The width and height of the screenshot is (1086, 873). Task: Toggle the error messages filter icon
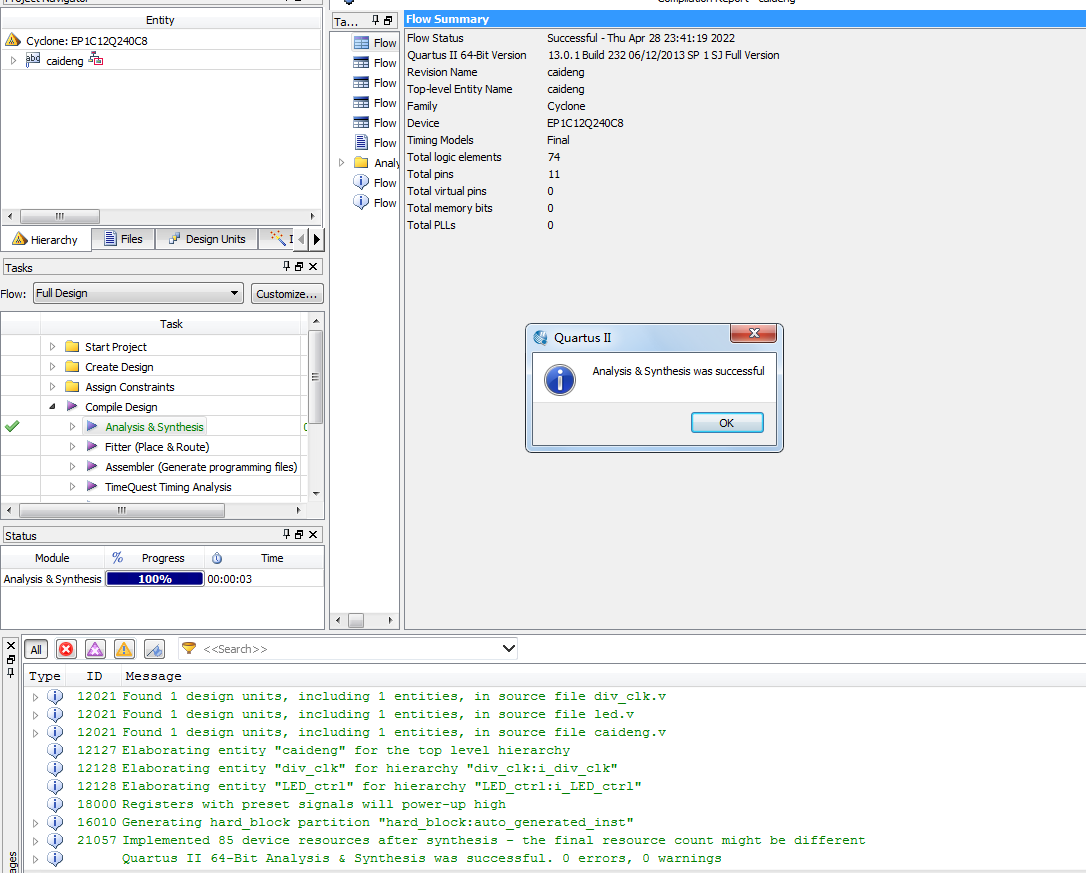pos(66,649)
